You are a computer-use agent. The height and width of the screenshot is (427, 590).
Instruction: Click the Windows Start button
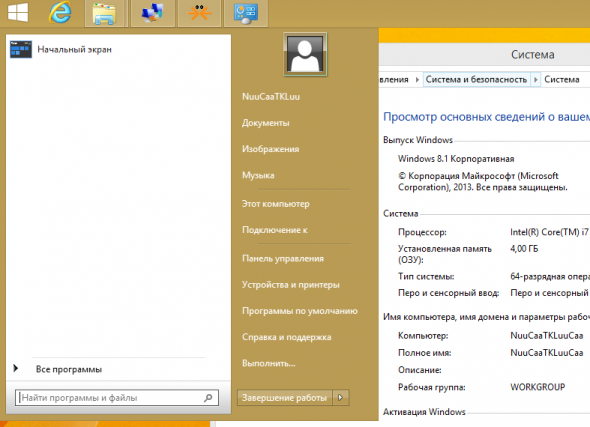coord(18,12)
